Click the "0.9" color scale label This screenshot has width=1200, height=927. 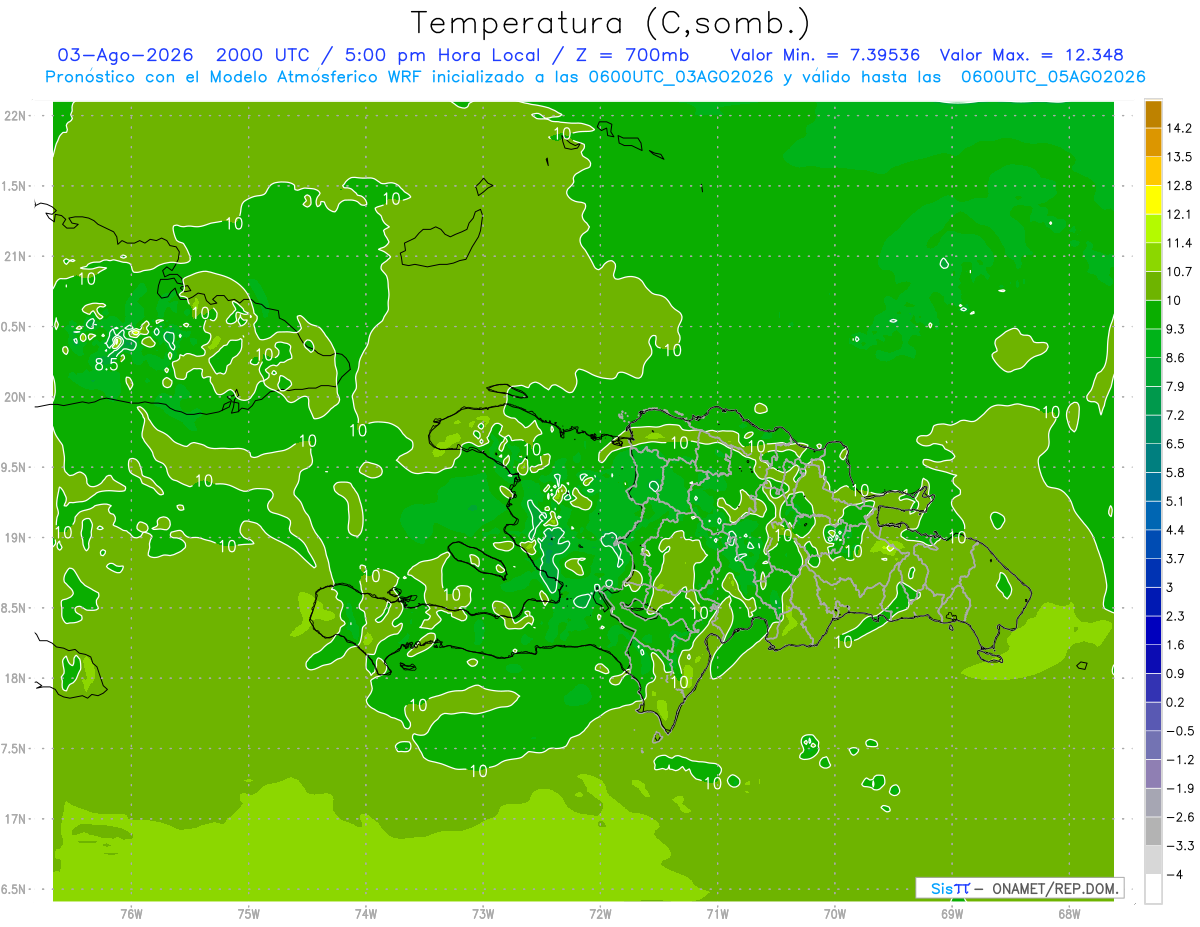coord(1176,674)
